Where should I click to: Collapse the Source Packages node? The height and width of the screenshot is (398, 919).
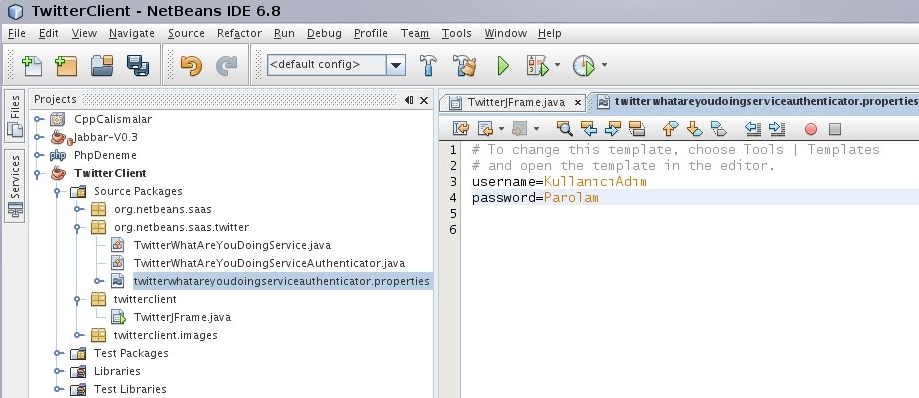[58, 191]
